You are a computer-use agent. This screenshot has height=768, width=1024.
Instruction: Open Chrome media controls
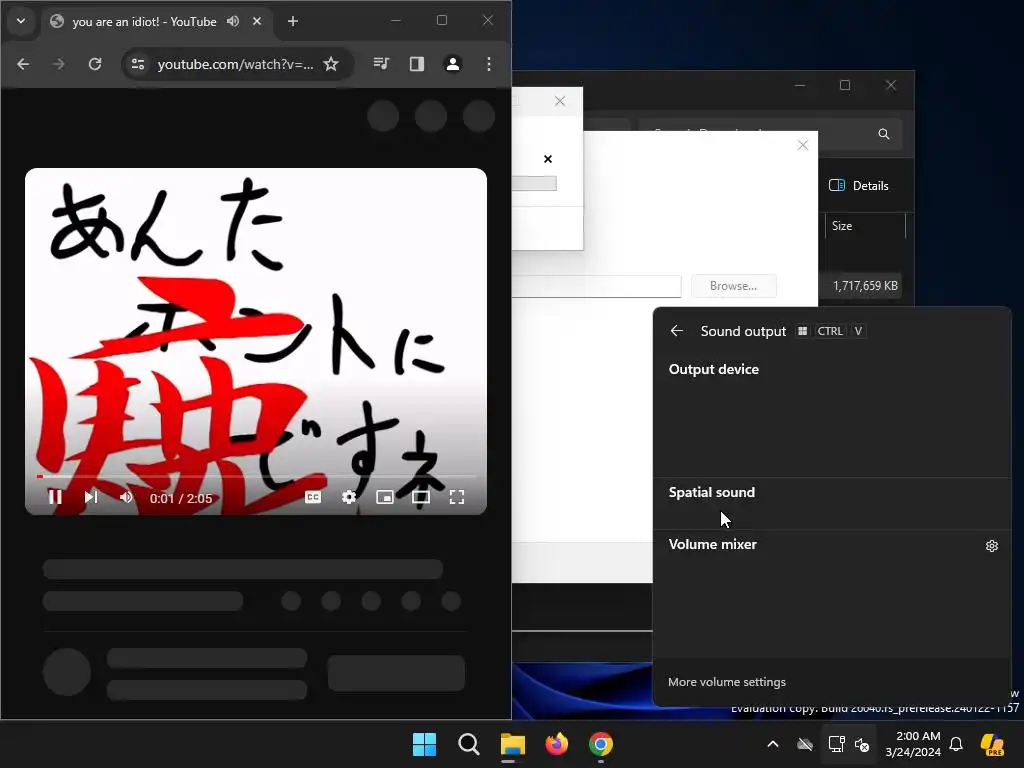381,64
